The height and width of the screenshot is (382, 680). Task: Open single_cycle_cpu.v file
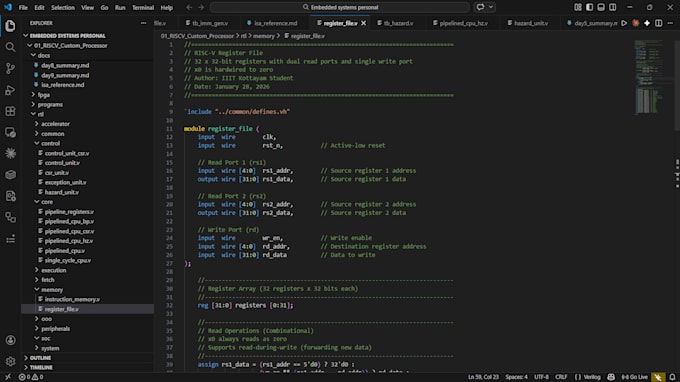click(68, 260)
